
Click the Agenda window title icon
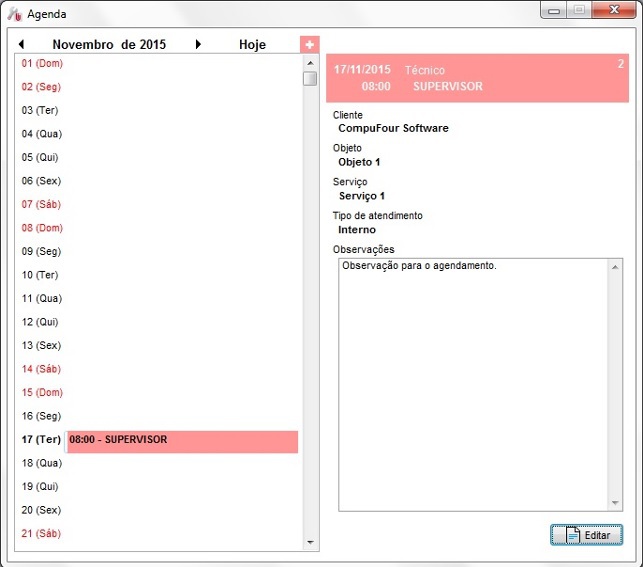[15, 14]
